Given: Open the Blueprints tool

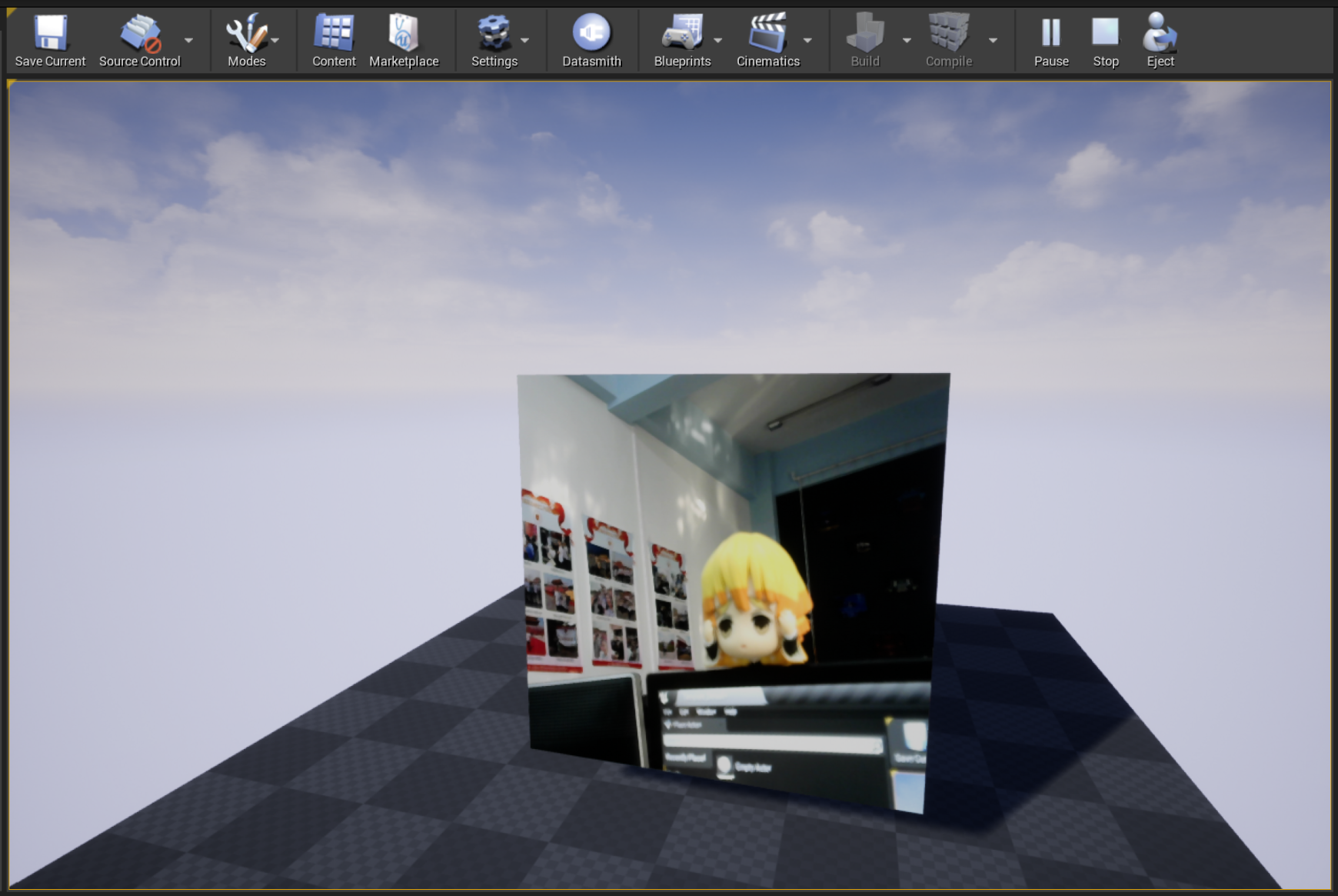Looking at the screenshot, I should 682,31.
